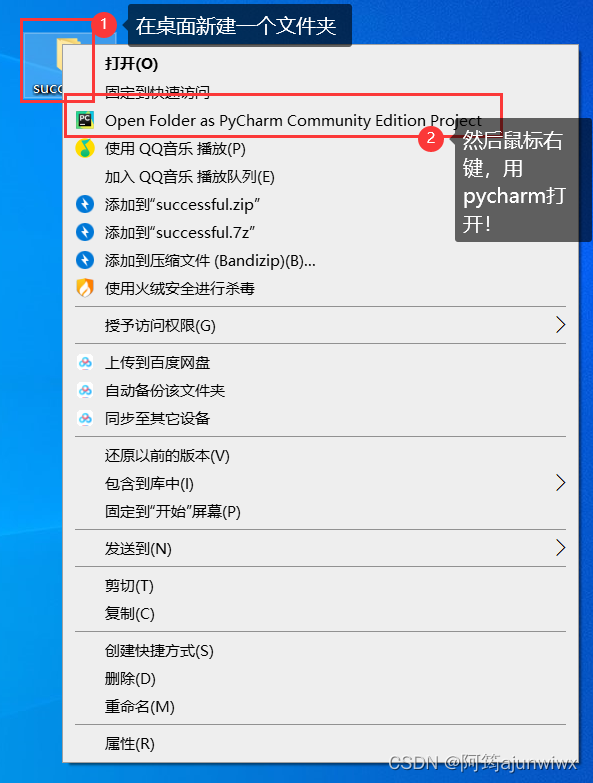Expand the 授予访问权限(G) submenu arrow
The height and width of the screenshot is (783, 593).
point(560,325)
